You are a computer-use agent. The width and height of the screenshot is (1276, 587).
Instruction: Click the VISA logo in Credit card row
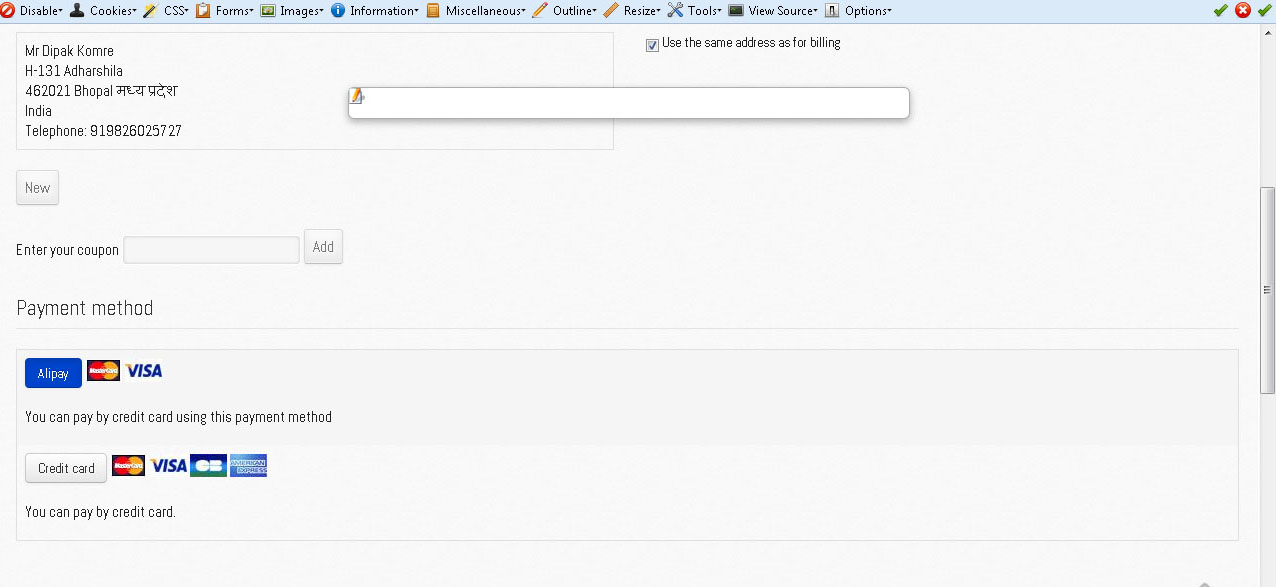pos(169,466)
